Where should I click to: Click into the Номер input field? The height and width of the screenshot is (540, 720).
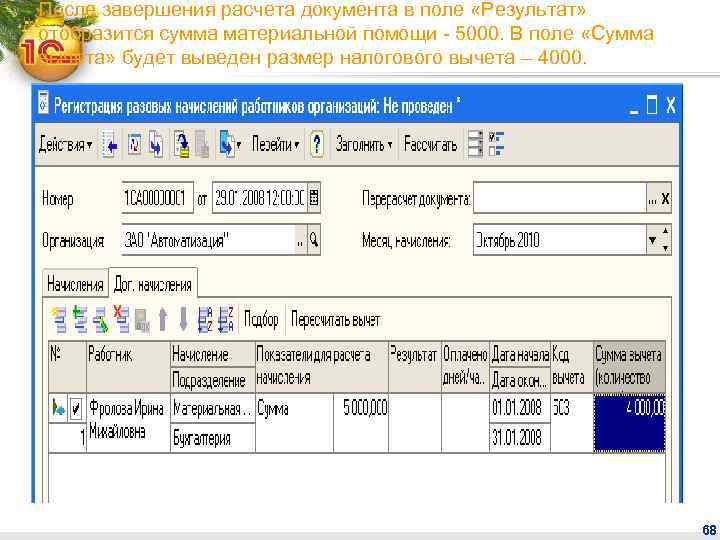(x=158, y=198)
